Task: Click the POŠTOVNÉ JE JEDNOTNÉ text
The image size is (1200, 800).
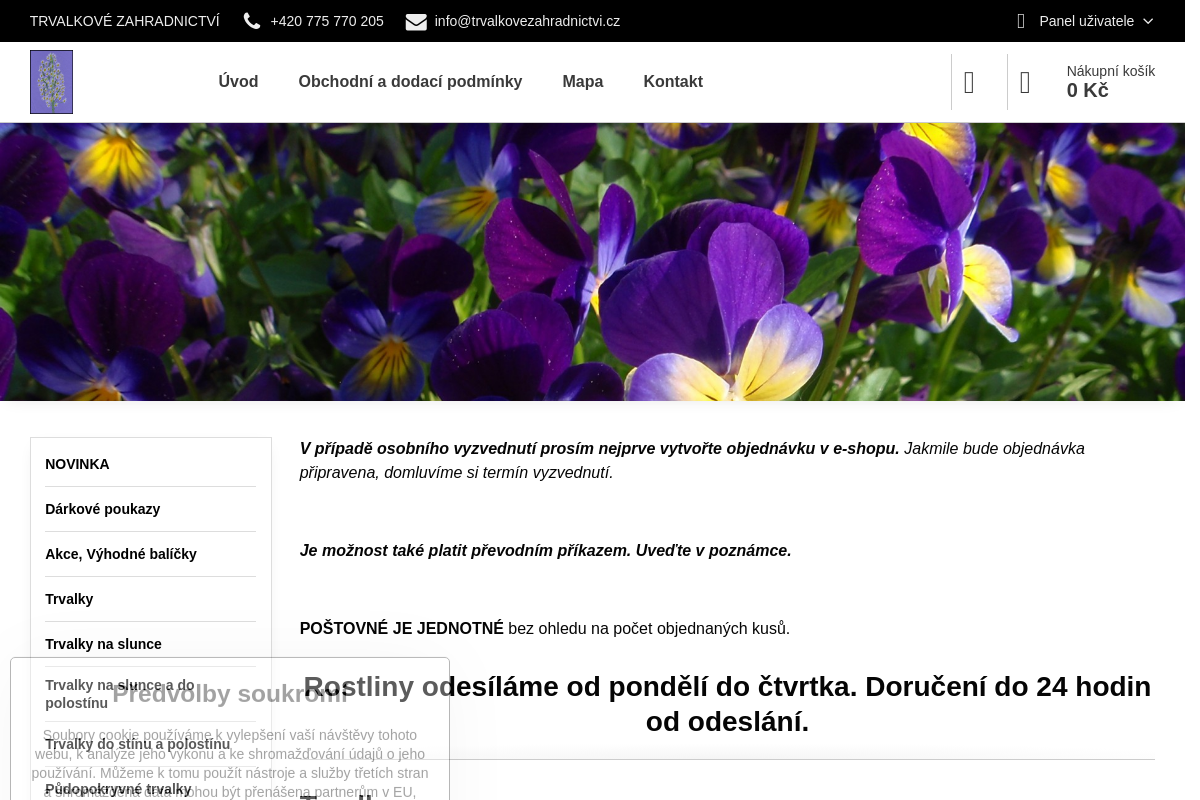Action: (x=402, y=628)
